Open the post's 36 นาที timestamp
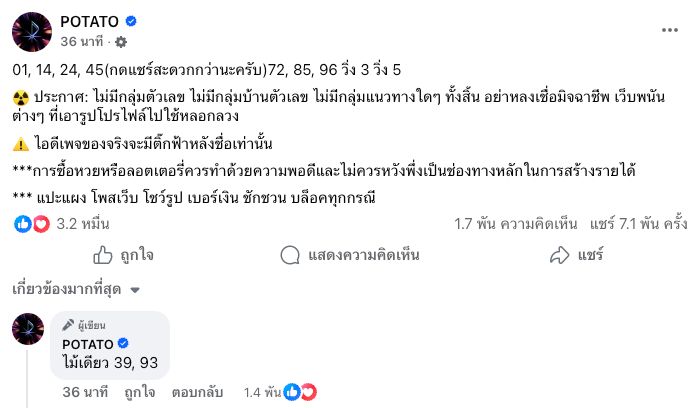Screen dimensions: 699x408 point(84,42)
